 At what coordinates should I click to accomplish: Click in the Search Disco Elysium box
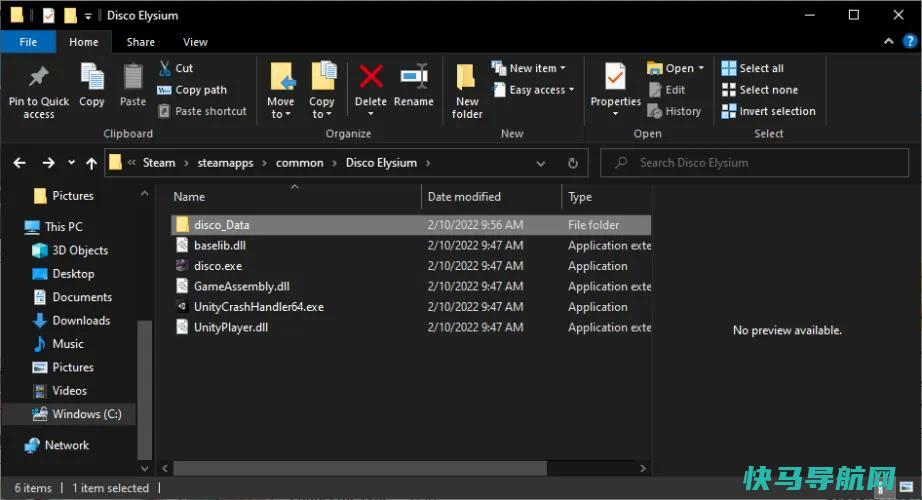[754, 163]
